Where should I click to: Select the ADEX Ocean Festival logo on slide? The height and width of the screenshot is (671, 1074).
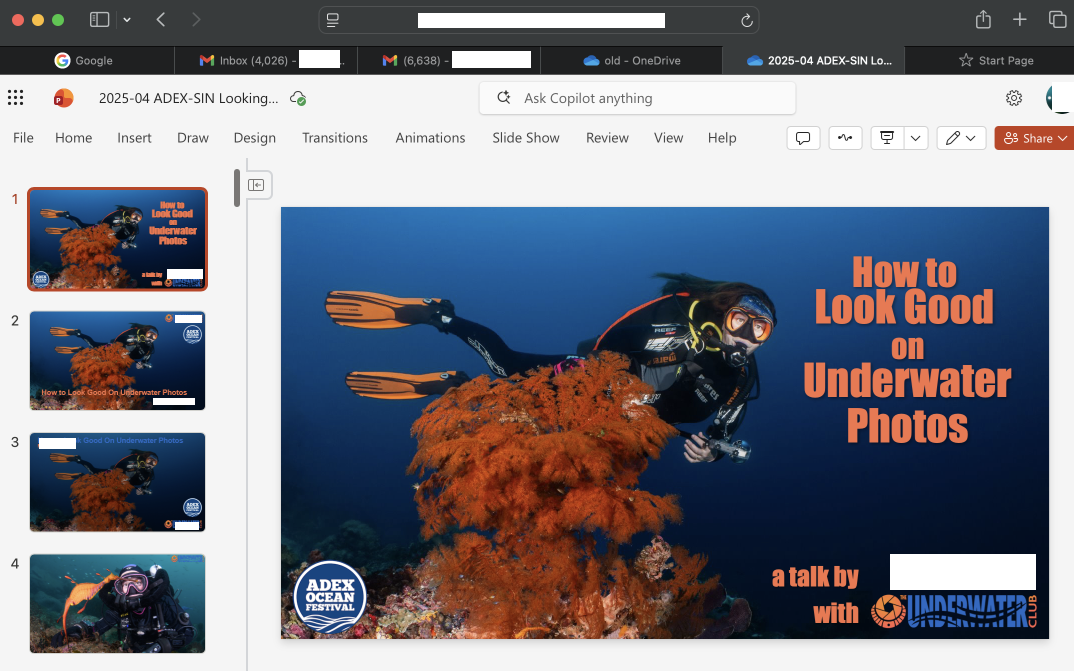click(329, 597)
